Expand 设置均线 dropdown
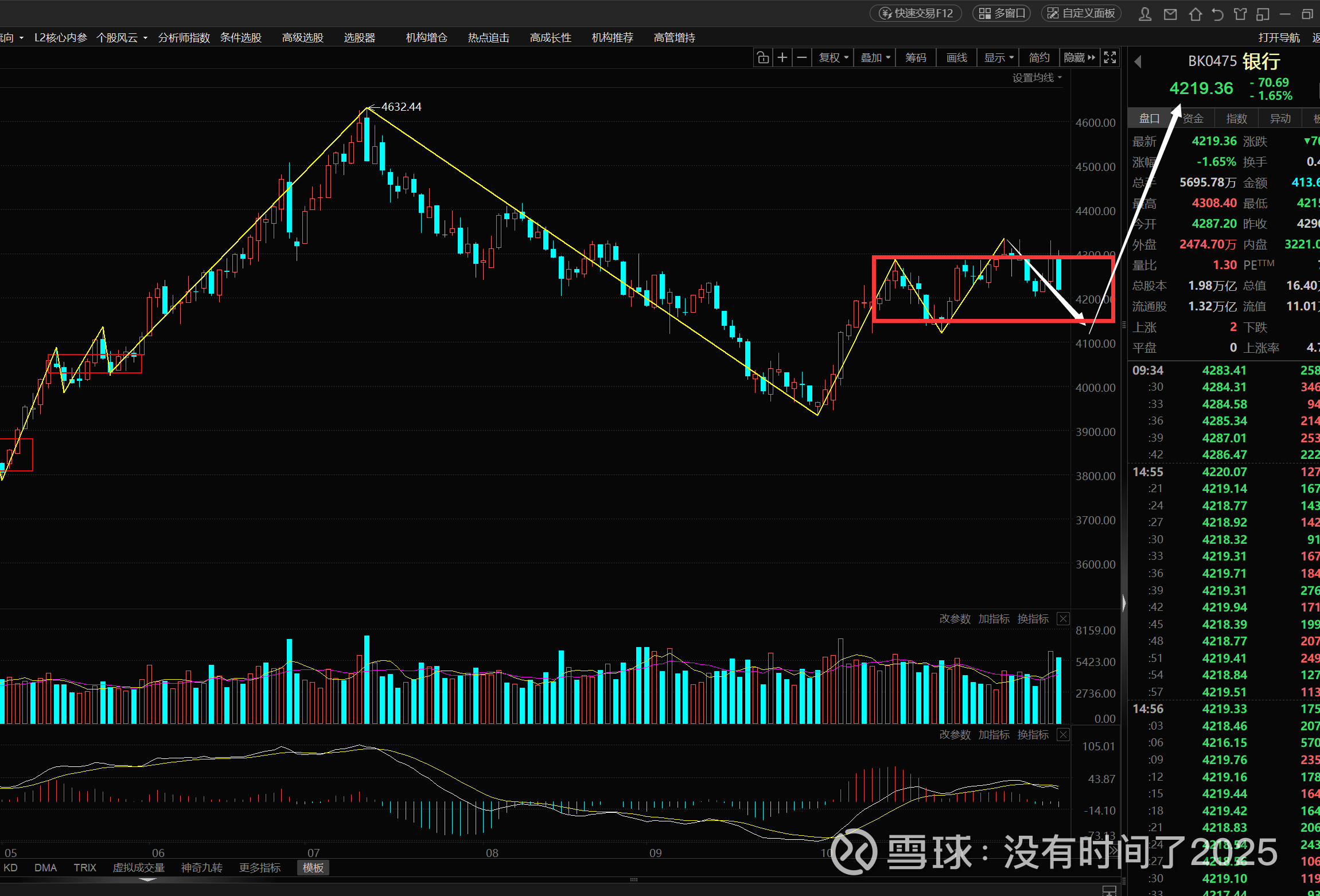 pos(1037,77)
